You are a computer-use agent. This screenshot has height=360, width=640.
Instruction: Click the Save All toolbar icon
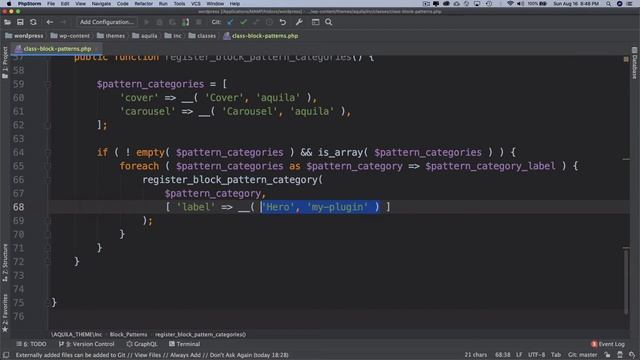[x=20, y=22]
